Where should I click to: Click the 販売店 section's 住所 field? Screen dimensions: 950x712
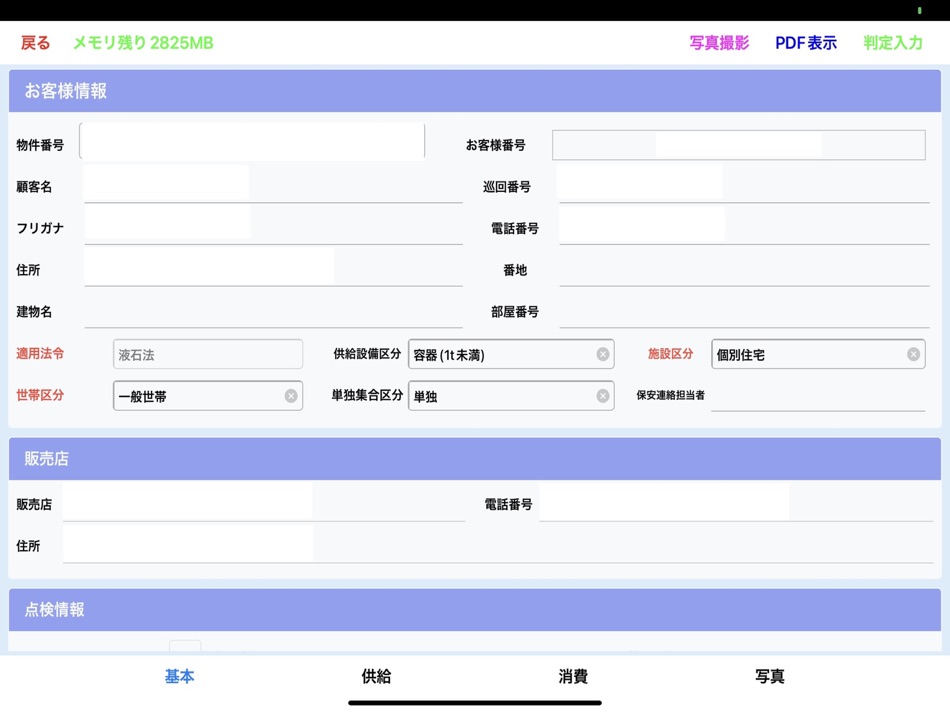[498, 545]
